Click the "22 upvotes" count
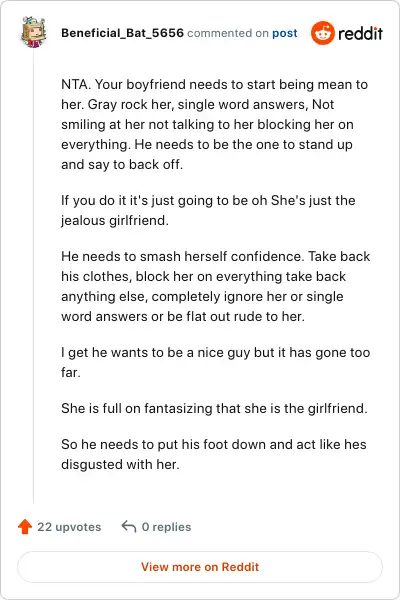 click(69, 527)
